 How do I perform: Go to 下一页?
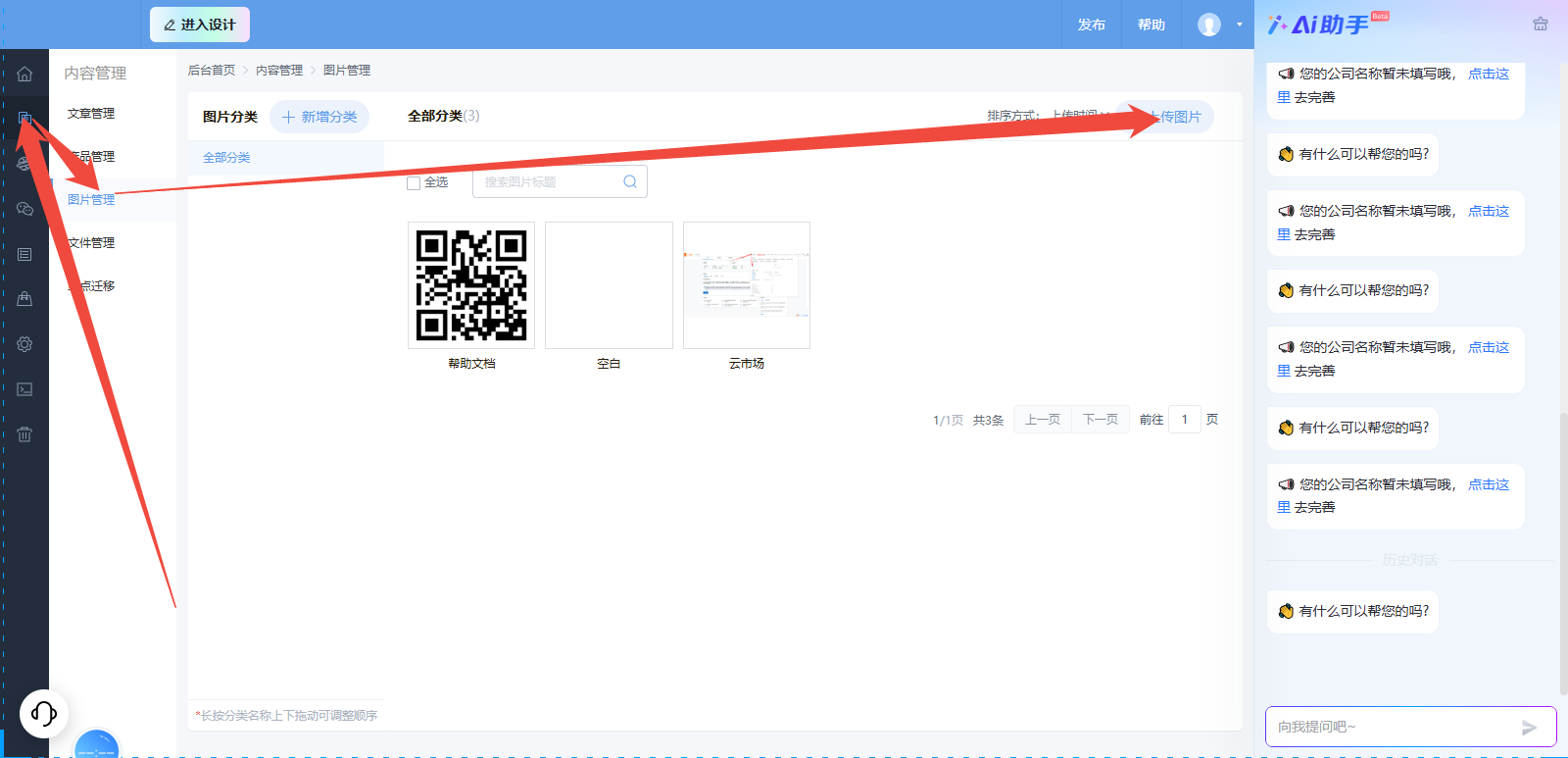point(1101,420)
